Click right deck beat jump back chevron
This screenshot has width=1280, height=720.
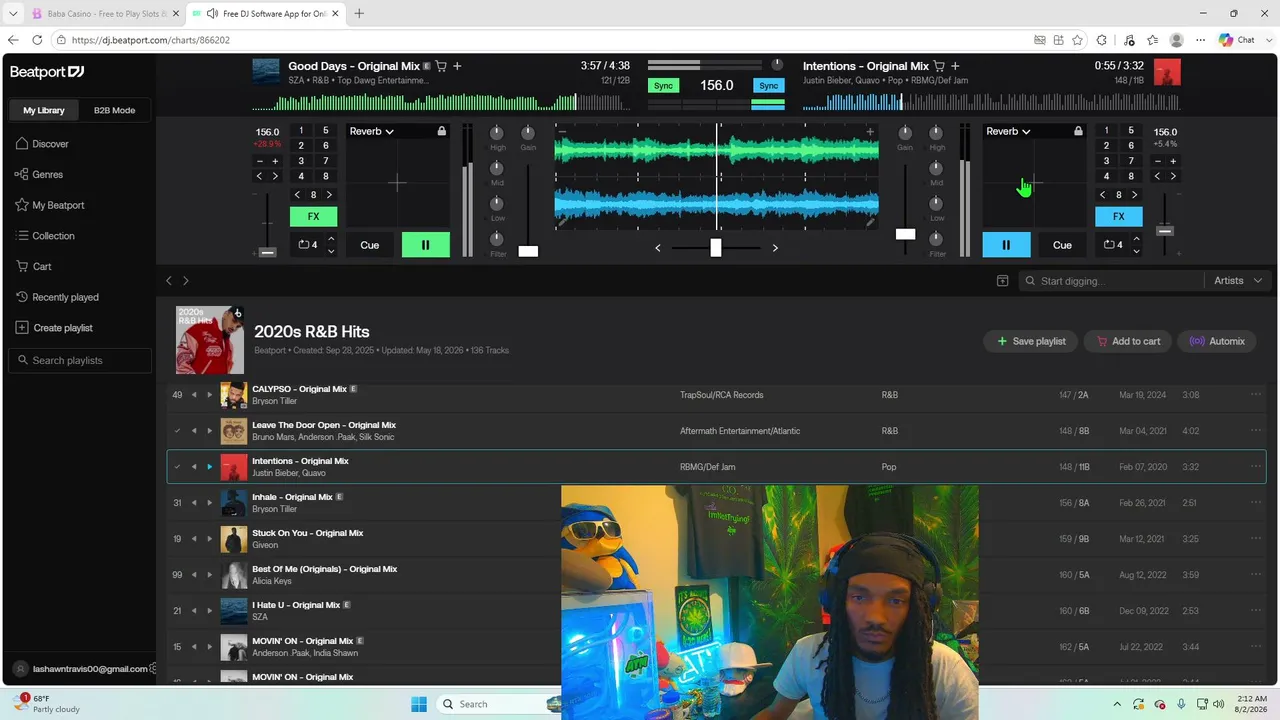pos(1103,195)
